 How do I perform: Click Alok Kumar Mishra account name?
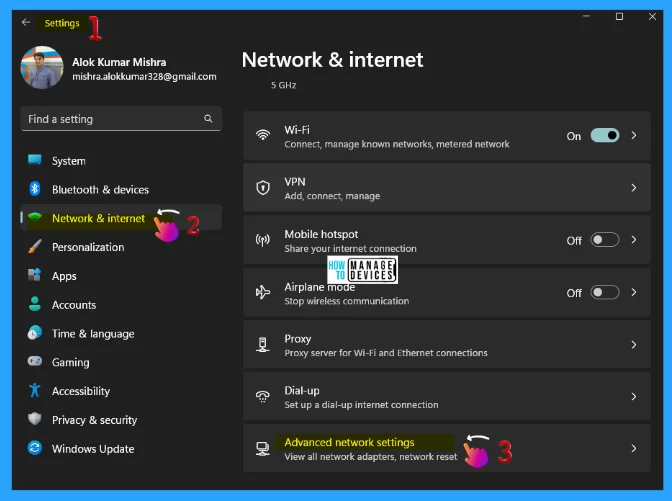(x=119, y=62)
